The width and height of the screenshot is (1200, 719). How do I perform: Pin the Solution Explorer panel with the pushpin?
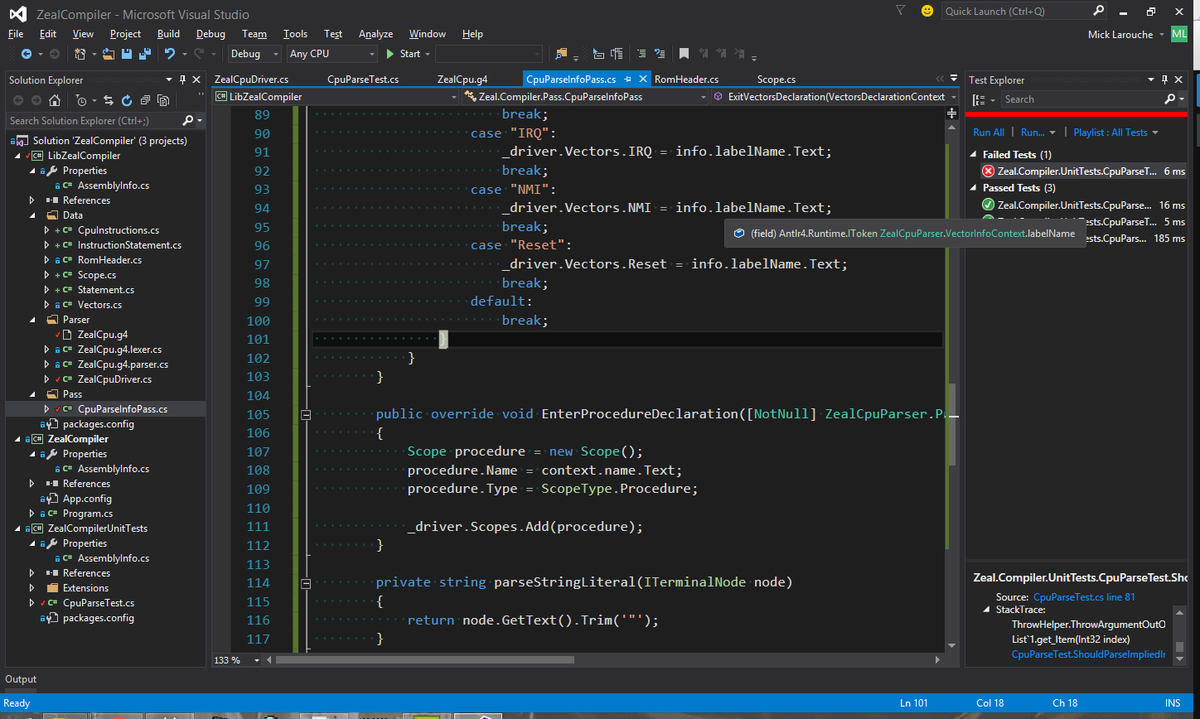(x=182, y=80)
